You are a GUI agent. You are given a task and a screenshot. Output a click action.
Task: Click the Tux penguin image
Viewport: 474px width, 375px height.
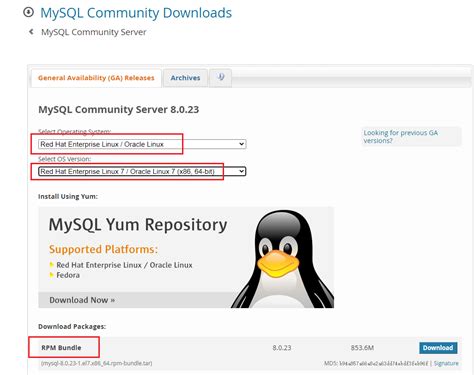pos(283,259)
